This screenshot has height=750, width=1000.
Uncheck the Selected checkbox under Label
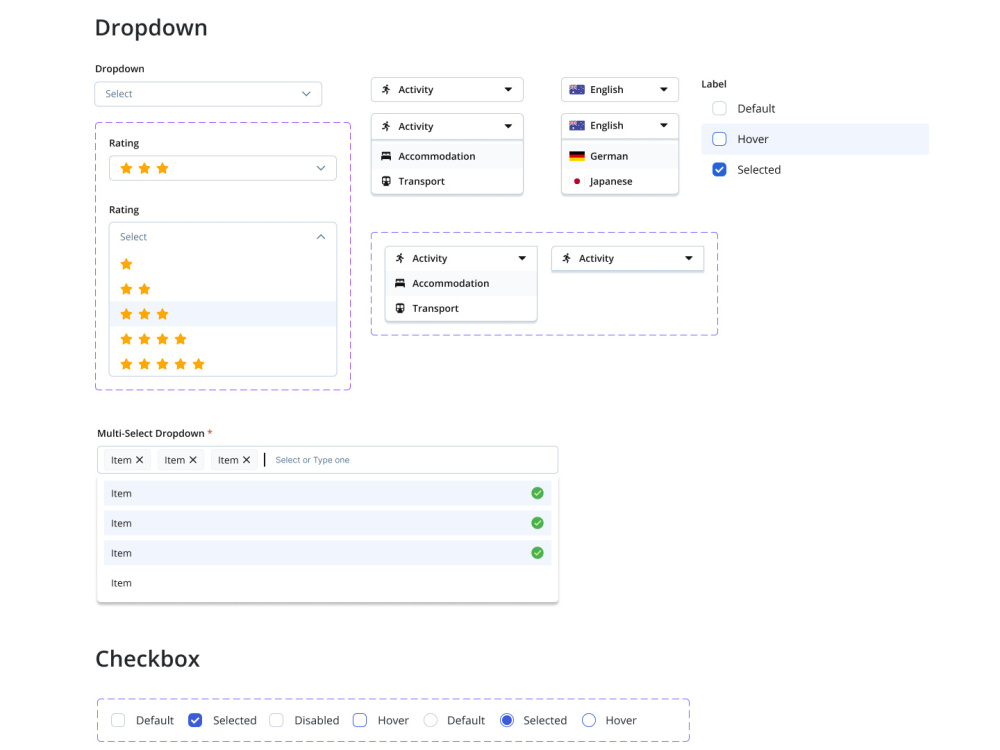point(719,170)
